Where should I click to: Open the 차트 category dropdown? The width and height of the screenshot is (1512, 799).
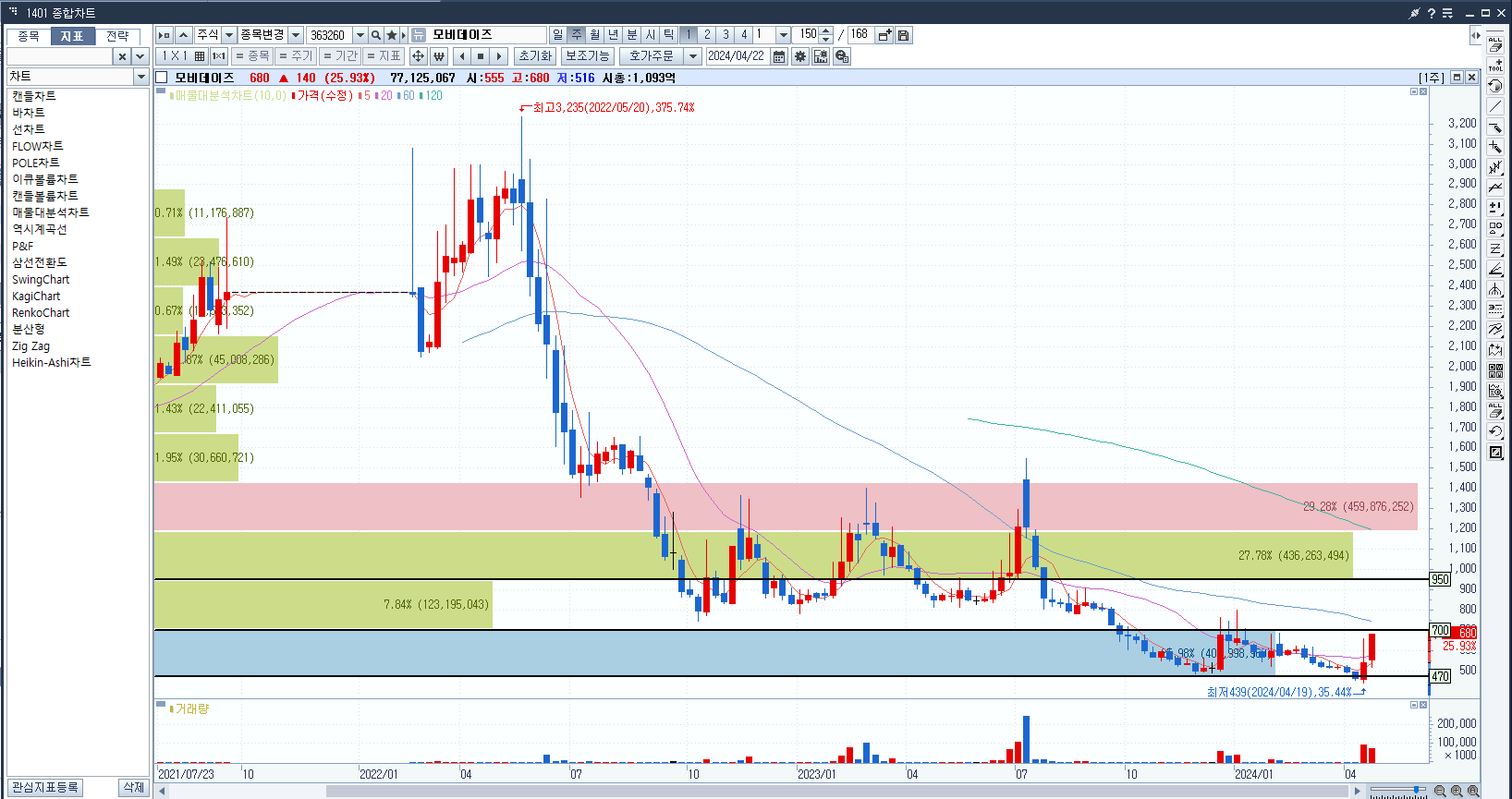click(x=141, y=77)
